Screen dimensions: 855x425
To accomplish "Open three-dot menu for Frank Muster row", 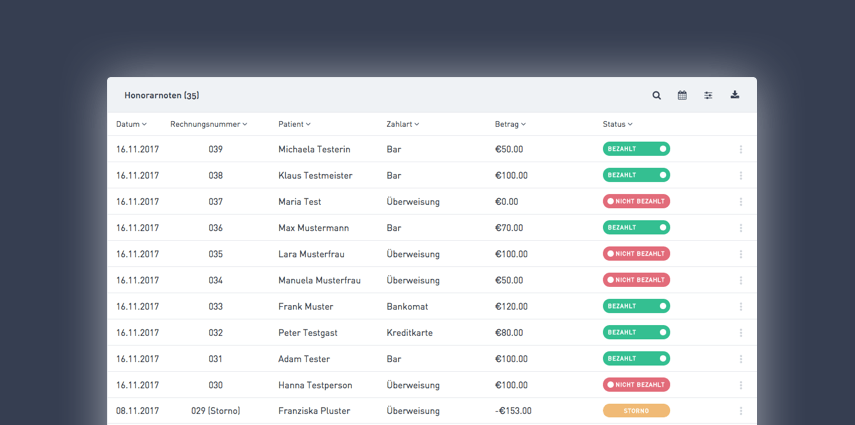I will tap(740, 306).
